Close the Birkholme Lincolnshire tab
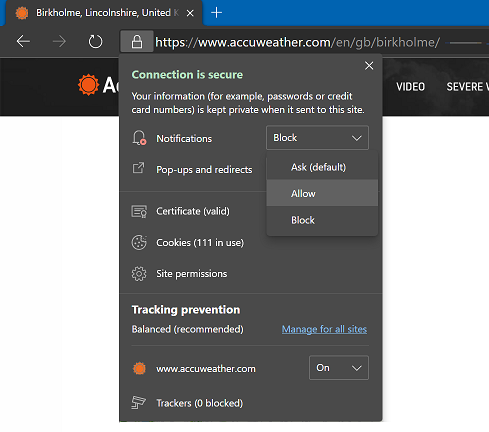Image resolution: width=489 pixels, height=432 pixels. (190, 13)
